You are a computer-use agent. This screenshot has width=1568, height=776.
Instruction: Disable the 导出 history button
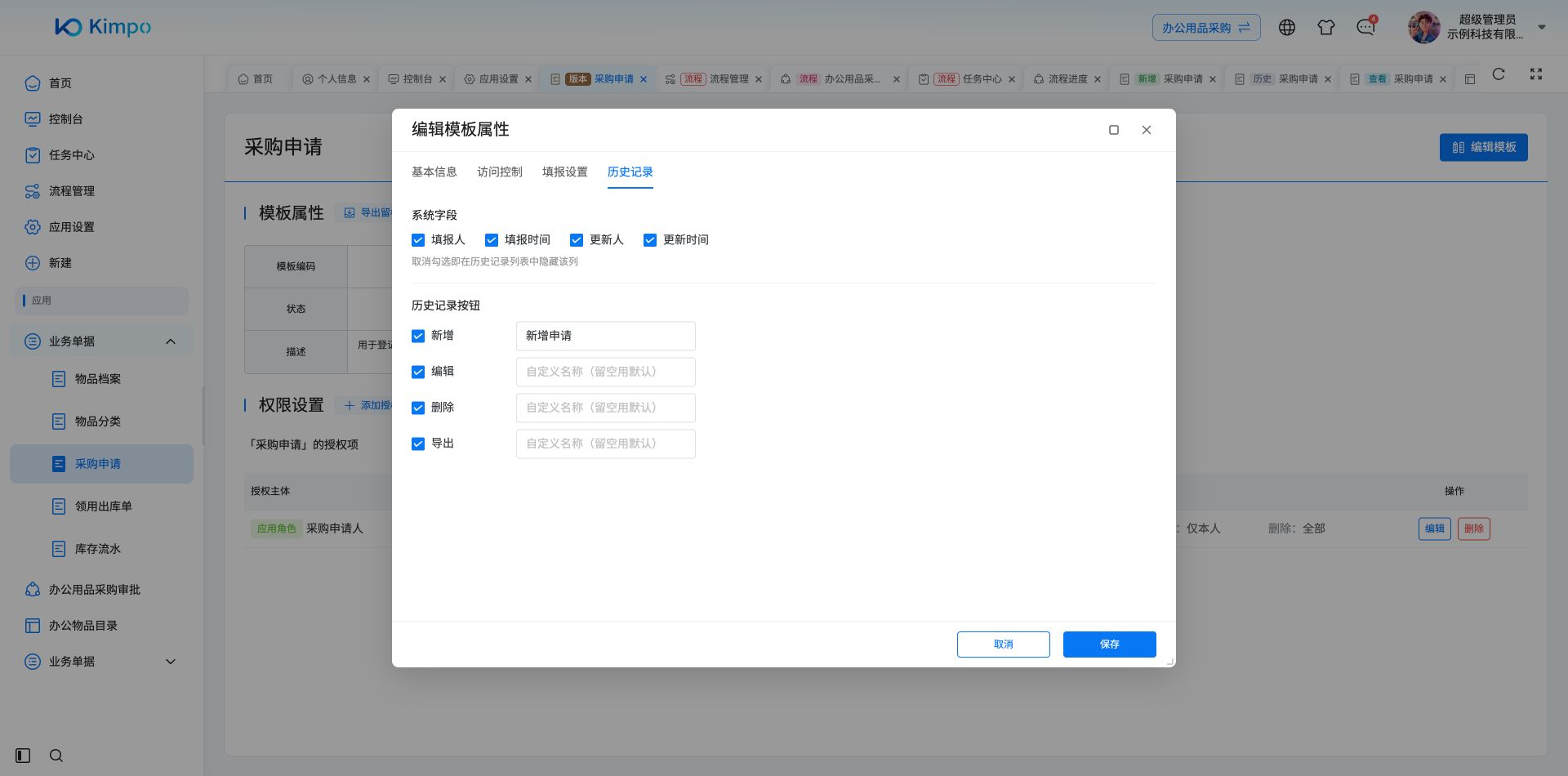(418, 444)
